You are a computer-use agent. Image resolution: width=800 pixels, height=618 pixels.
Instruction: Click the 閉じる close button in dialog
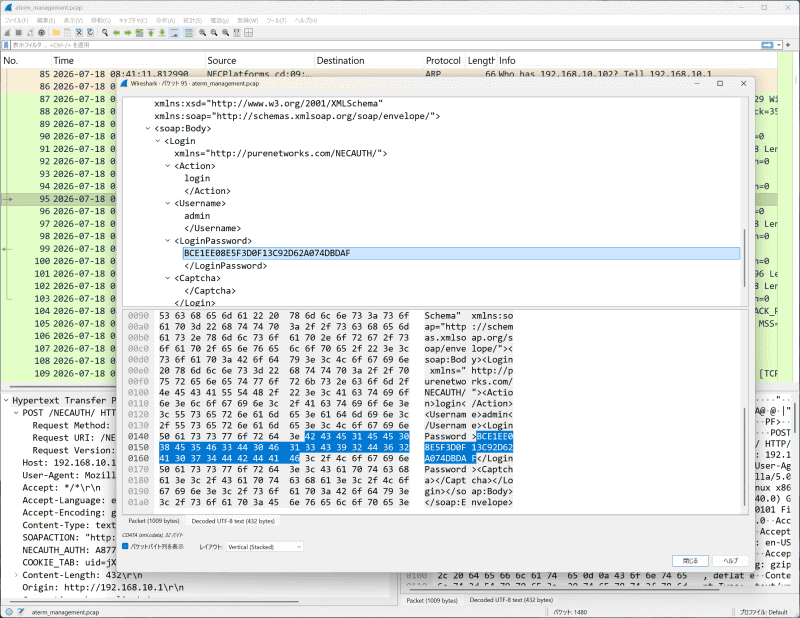point(690,560)
